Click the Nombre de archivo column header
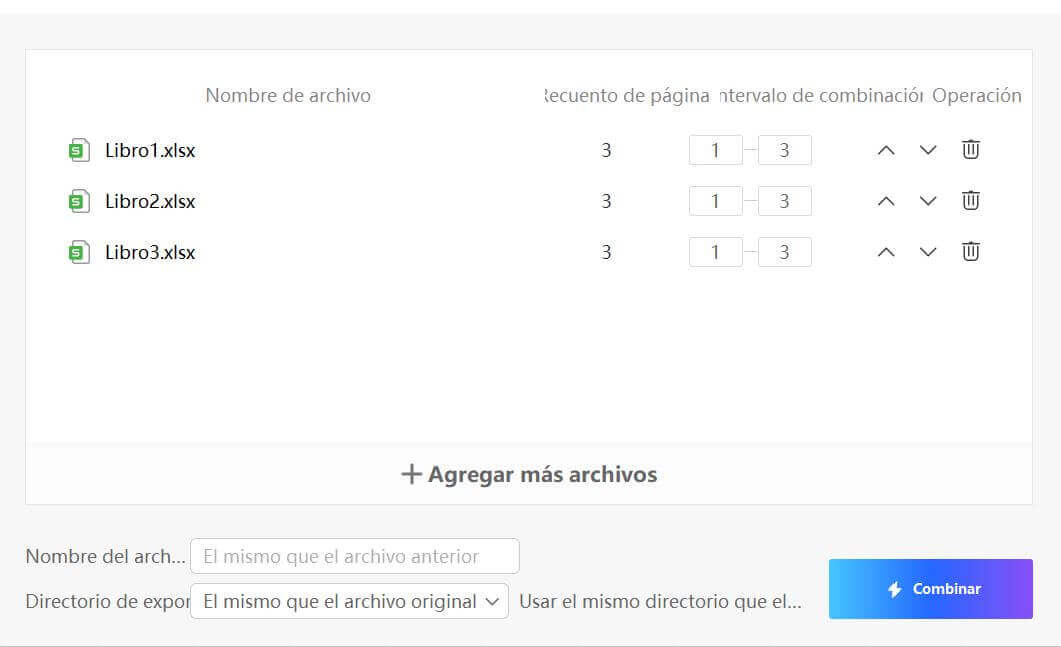This screenshot has width=1061, height=647. coord(288,95)
